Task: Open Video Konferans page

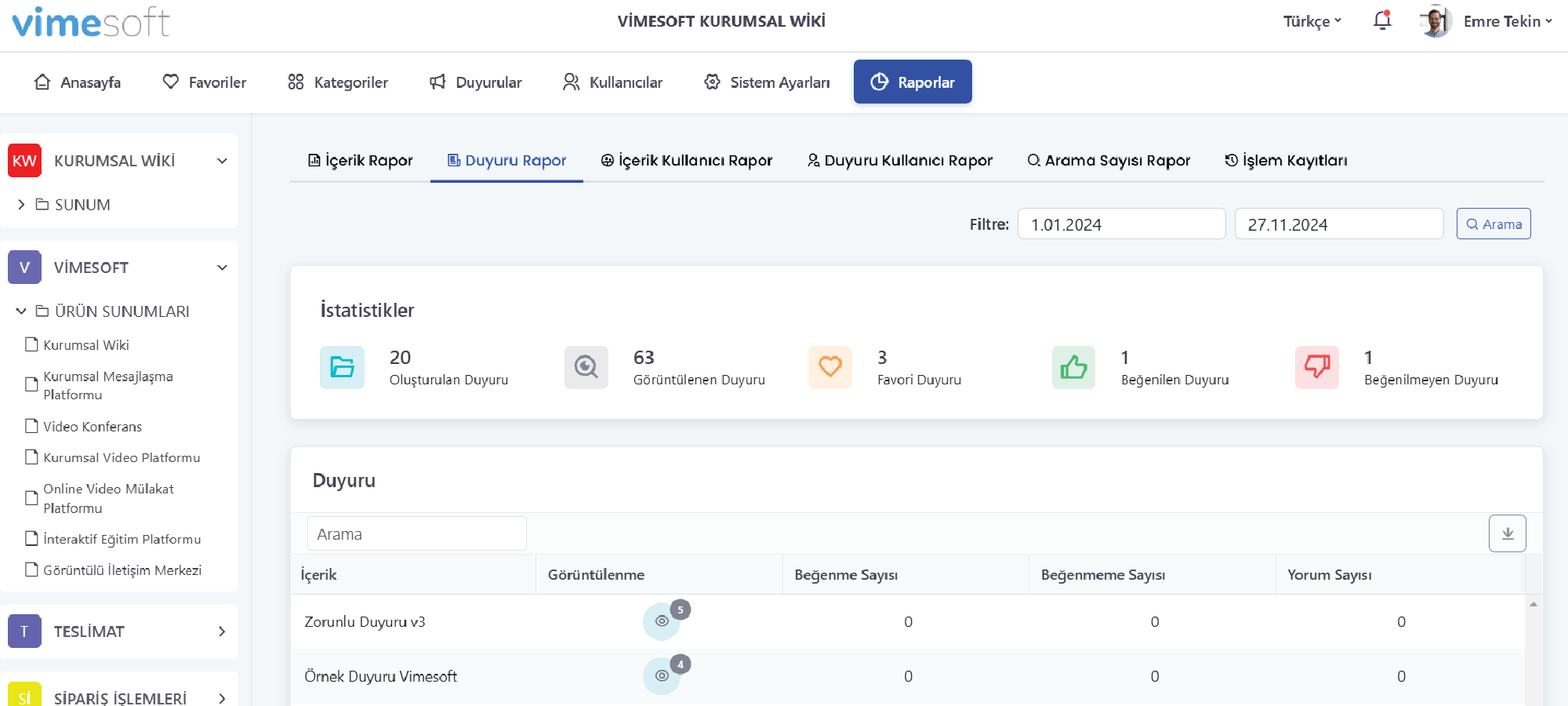Action: [x=93, y=426]
